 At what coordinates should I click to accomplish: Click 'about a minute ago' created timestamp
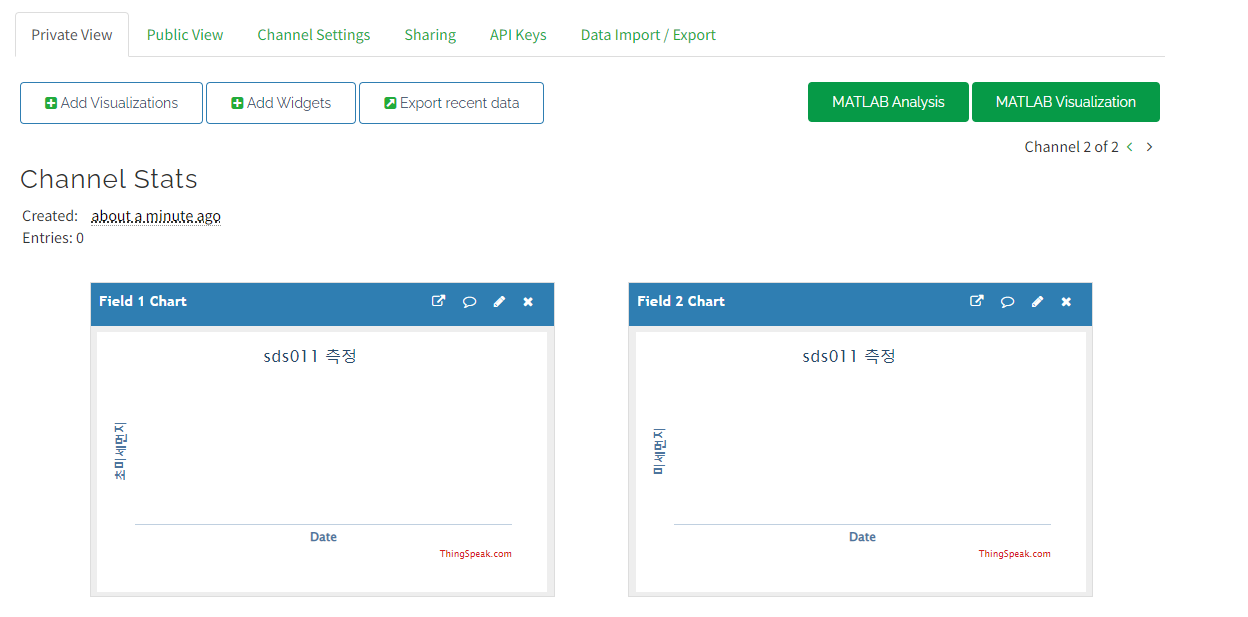pos(156,216)
